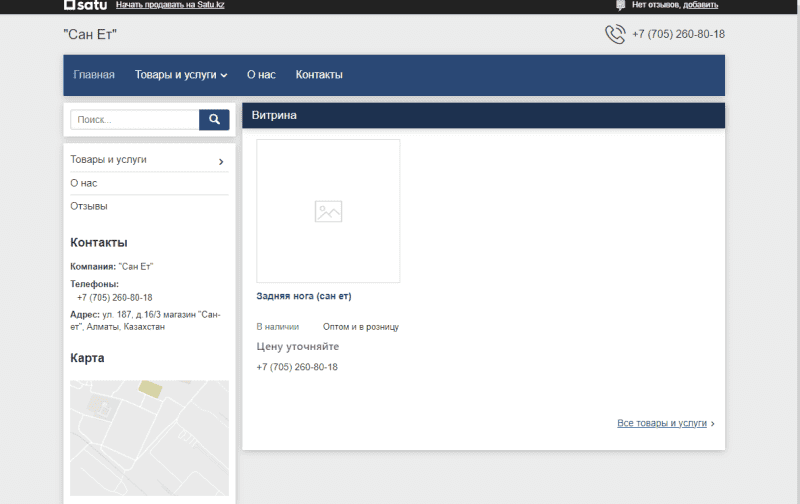Image resolution: width=800 pixels, height=504 pixels.
Task: Click the product image placeholder icon
Action: (328, 211)
